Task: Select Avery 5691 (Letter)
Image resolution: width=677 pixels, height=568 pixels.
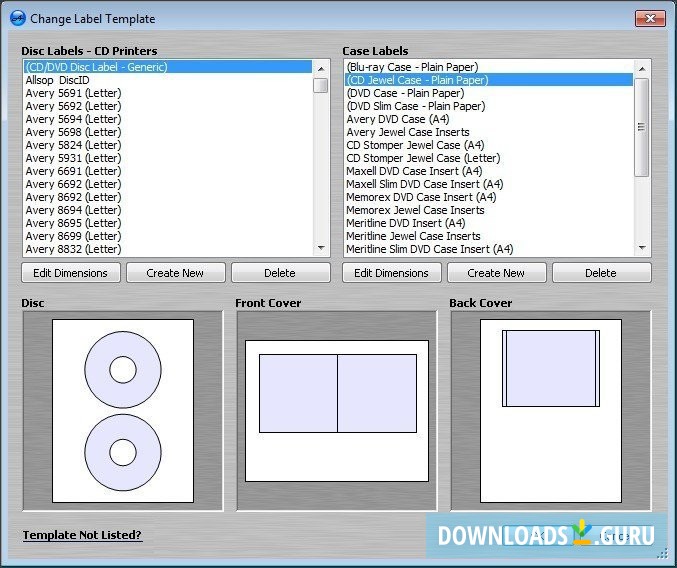Action: pyautogui.click(x=168, y=93)
